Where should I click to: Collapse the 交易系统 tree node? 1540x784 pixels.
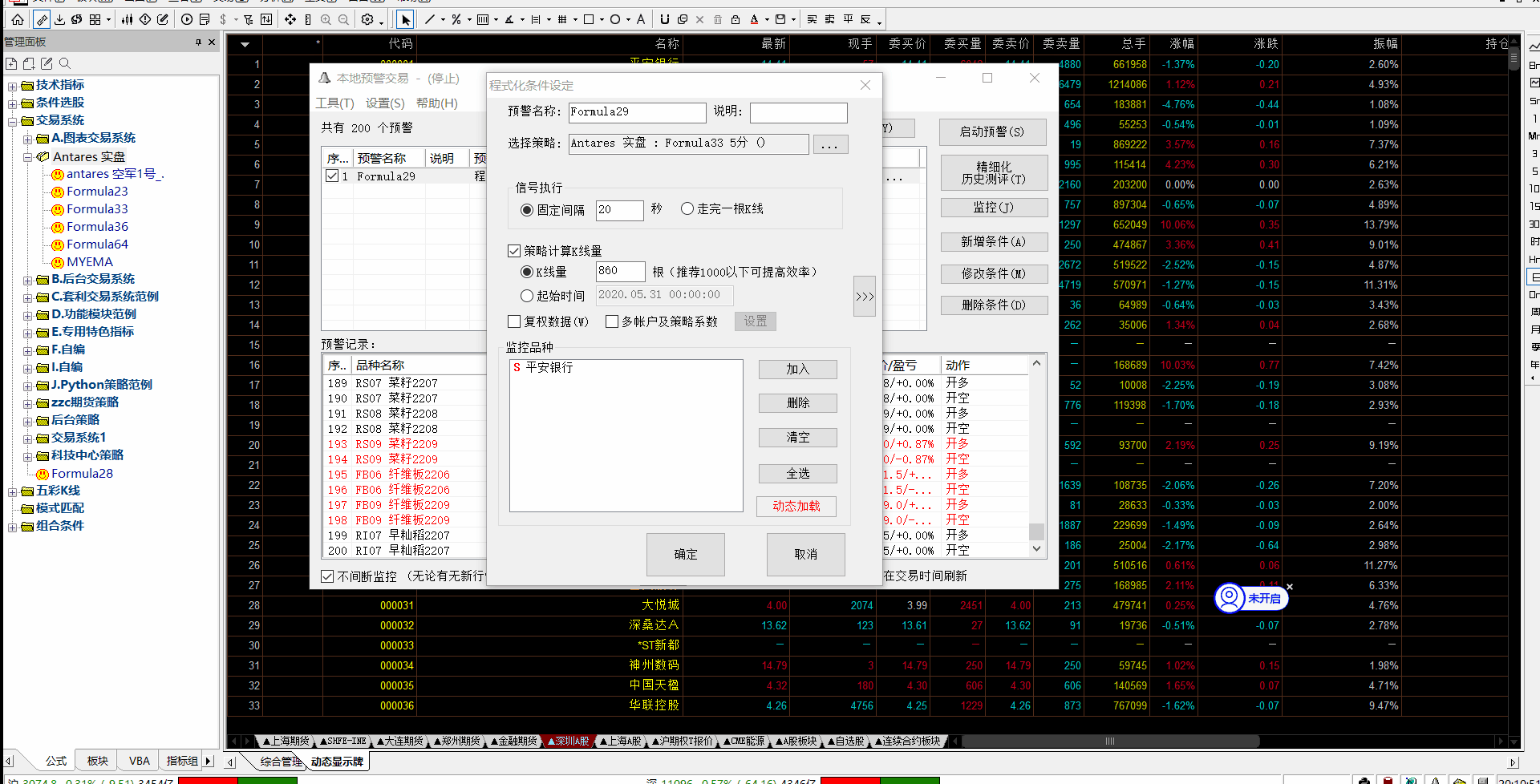[12, 122]
